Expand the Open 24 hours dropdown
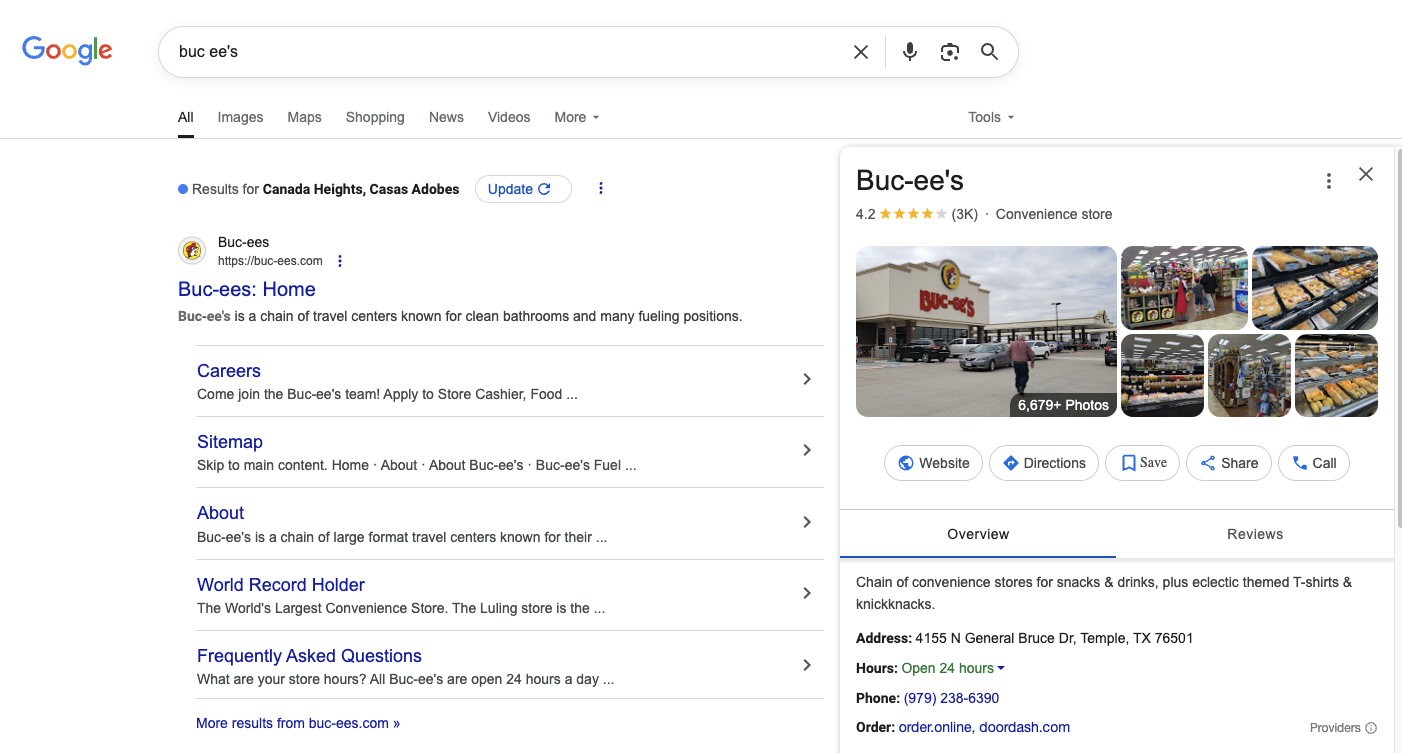The height and width of the screenshot is (753, 1402). pos(953,668)
